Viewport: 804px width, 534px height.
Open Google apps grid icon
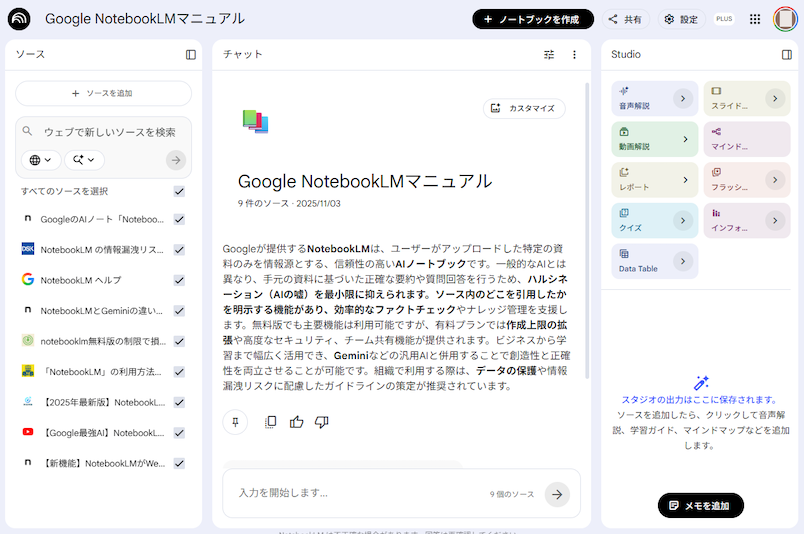click(755, 19)
